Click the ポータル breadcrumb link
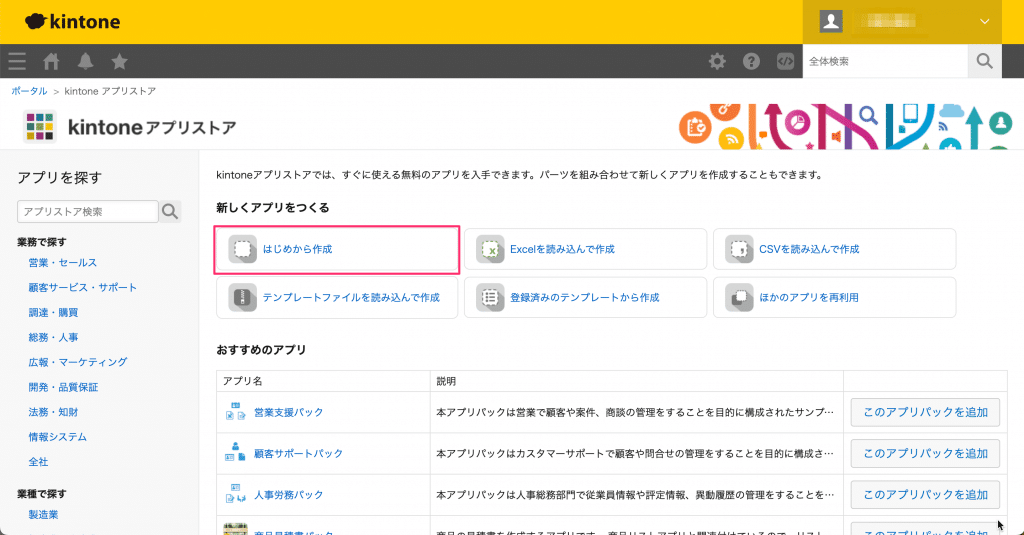The width and height of the screenshot is (1024, 535). point(29,91)
